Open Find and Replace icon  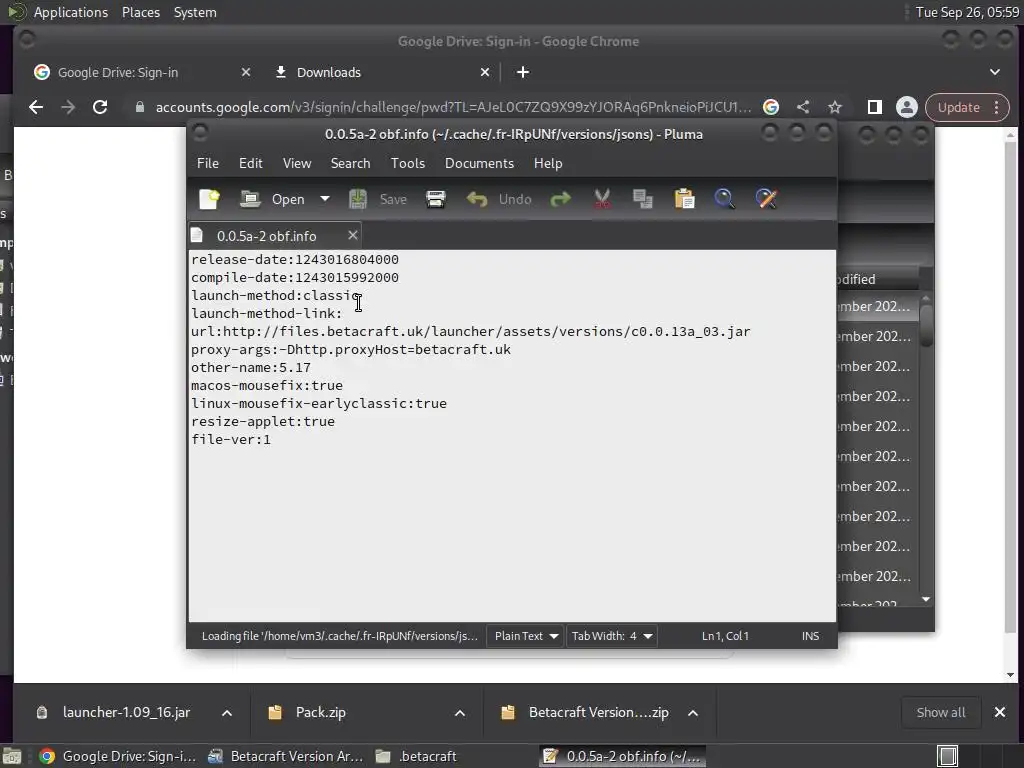(x=767, y=199)
